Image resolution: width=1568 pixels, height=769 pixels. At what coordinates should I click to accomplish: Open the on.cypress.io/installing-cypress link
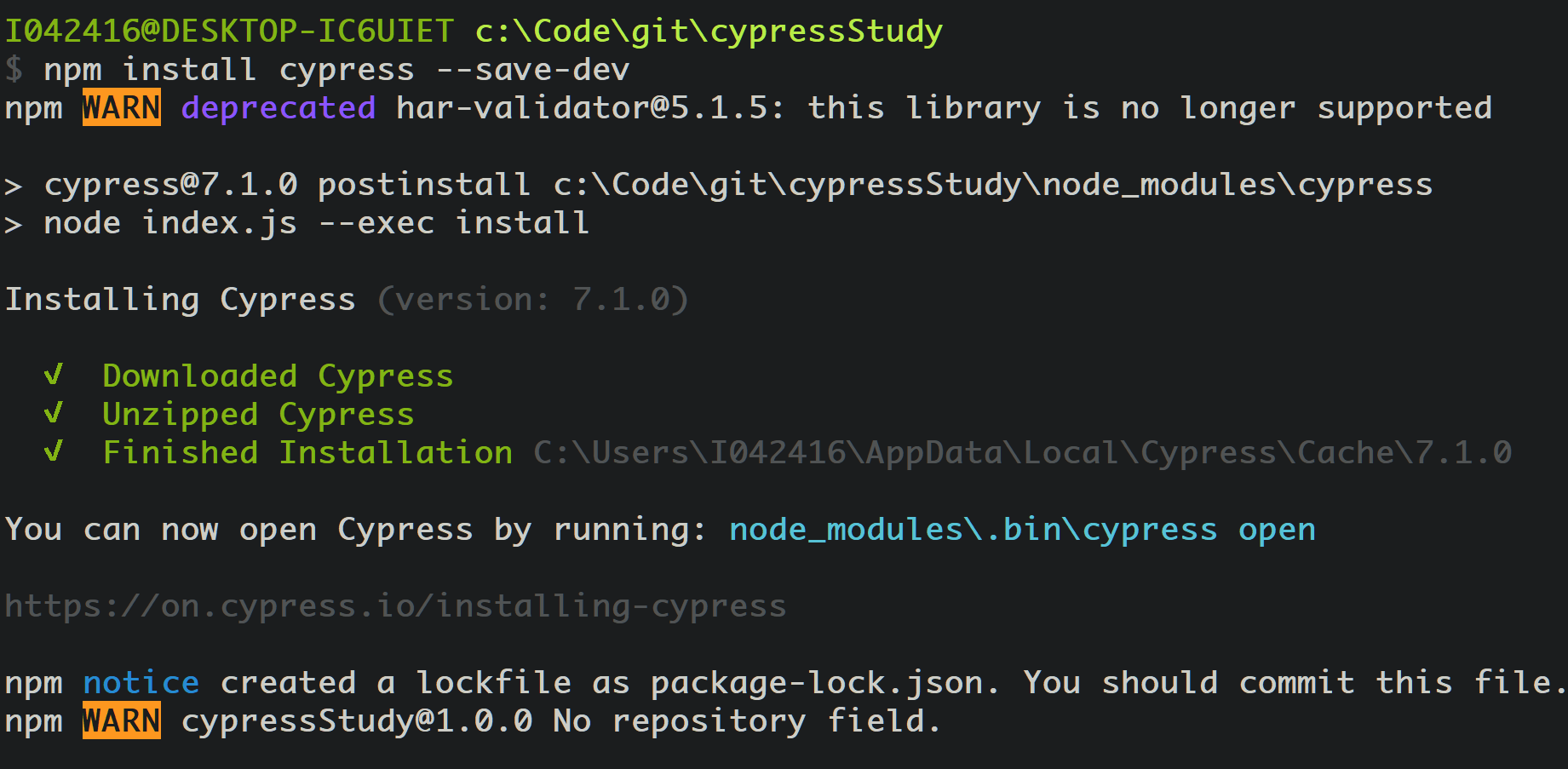(395, 606)
